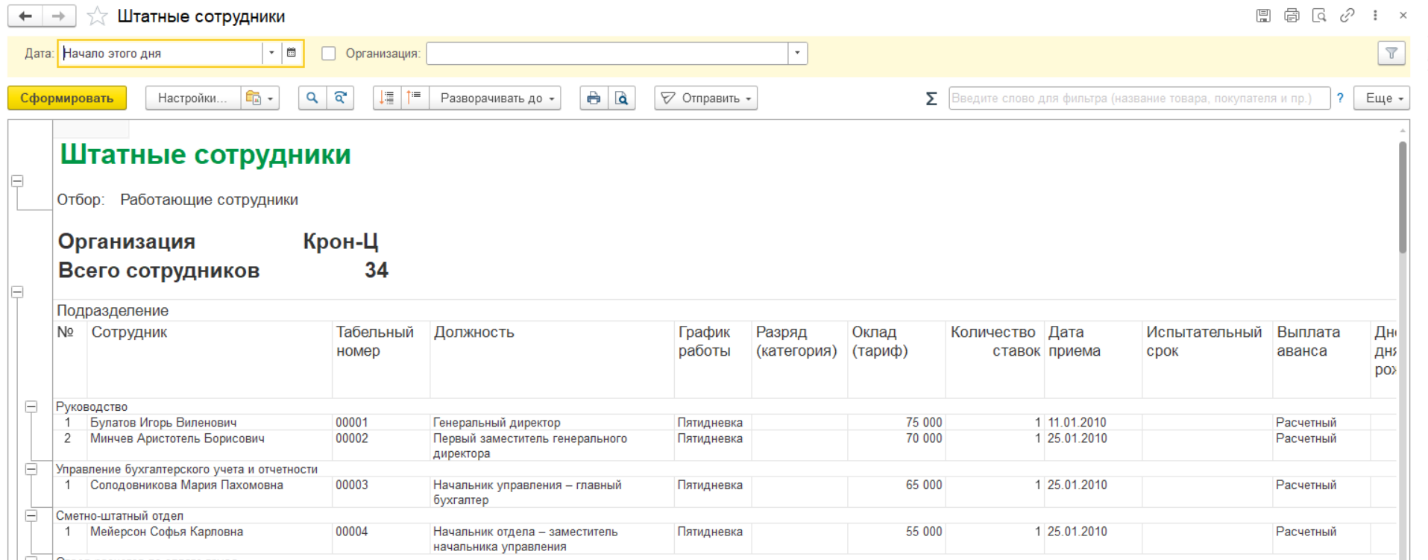Copy link using chain icon in title bar
Screen dimensions: 1428x560
coord(1347,16)
